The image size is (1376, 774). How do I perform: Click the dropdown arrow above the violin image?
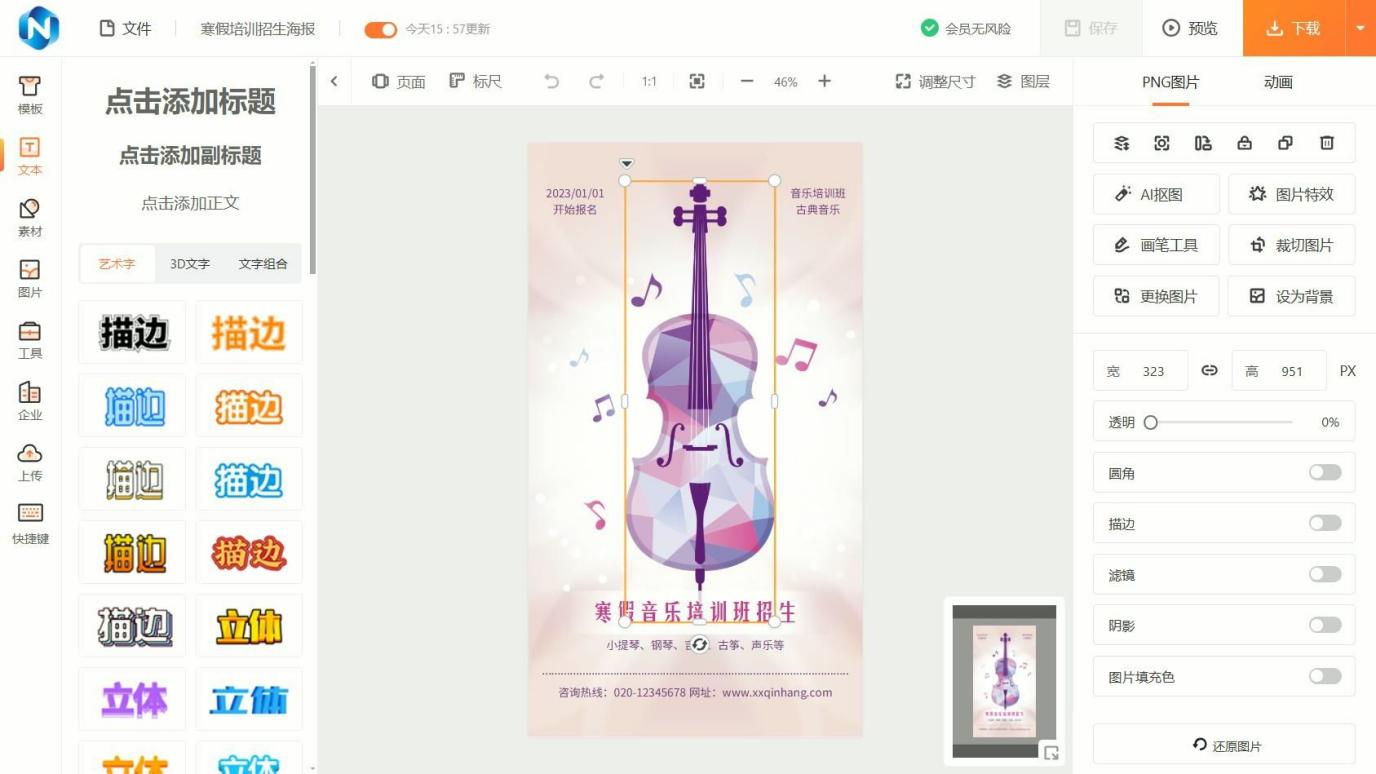click(626, 162)
